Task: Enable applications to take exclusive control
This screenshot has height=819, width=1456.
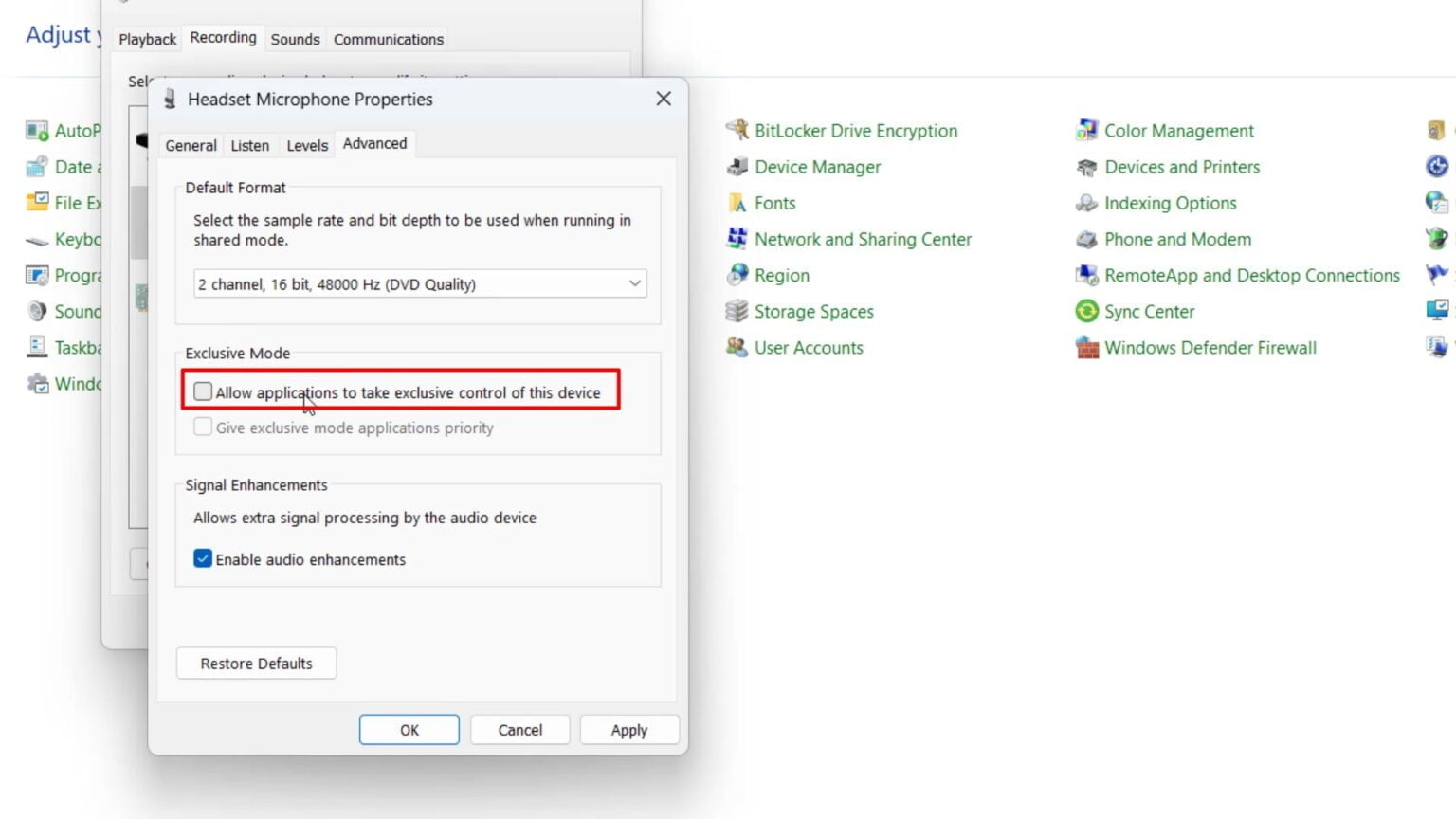Action: 203,391
